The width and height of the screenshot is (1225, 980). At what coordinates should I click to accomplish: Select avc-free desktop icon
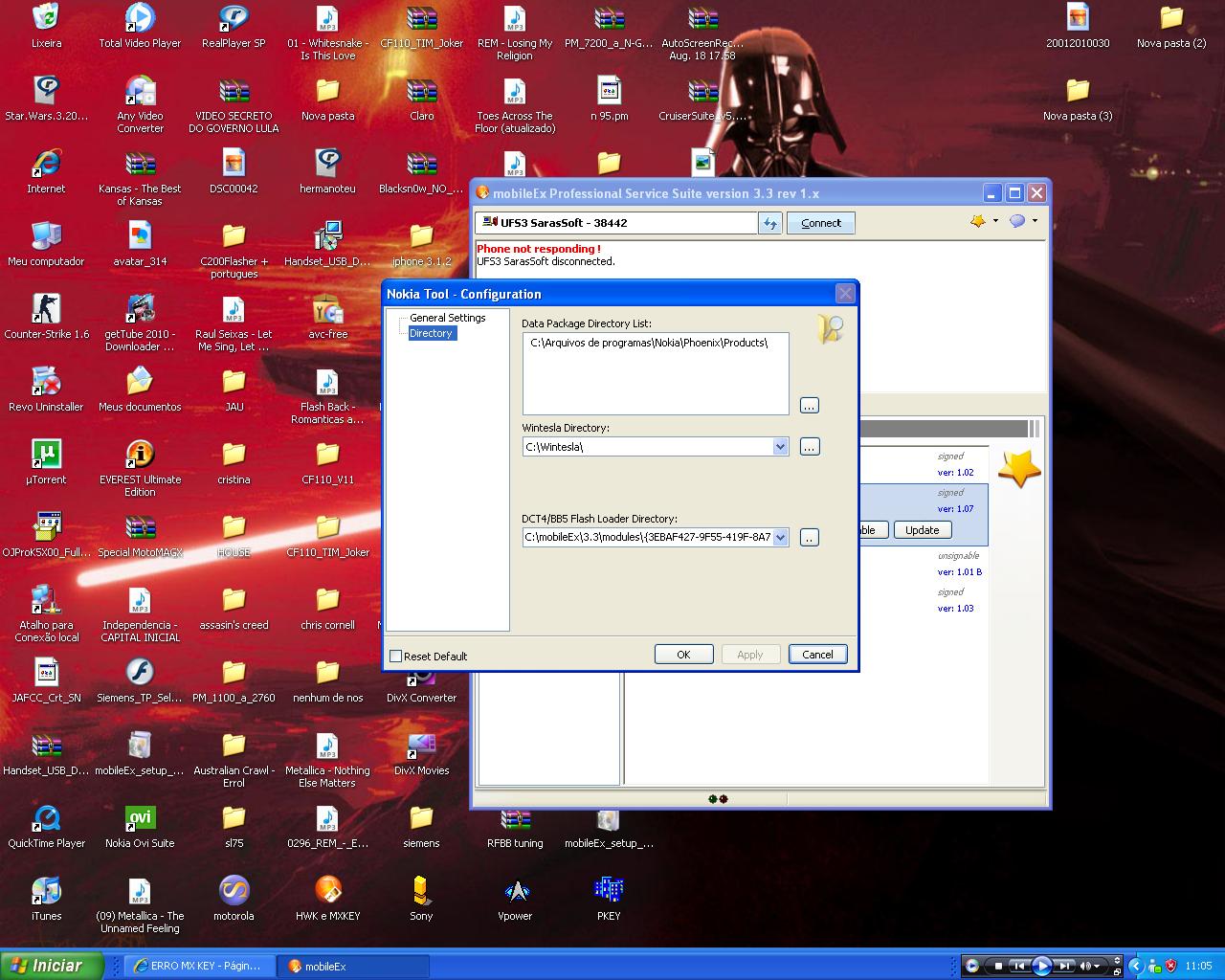click(x=327, y=319)
